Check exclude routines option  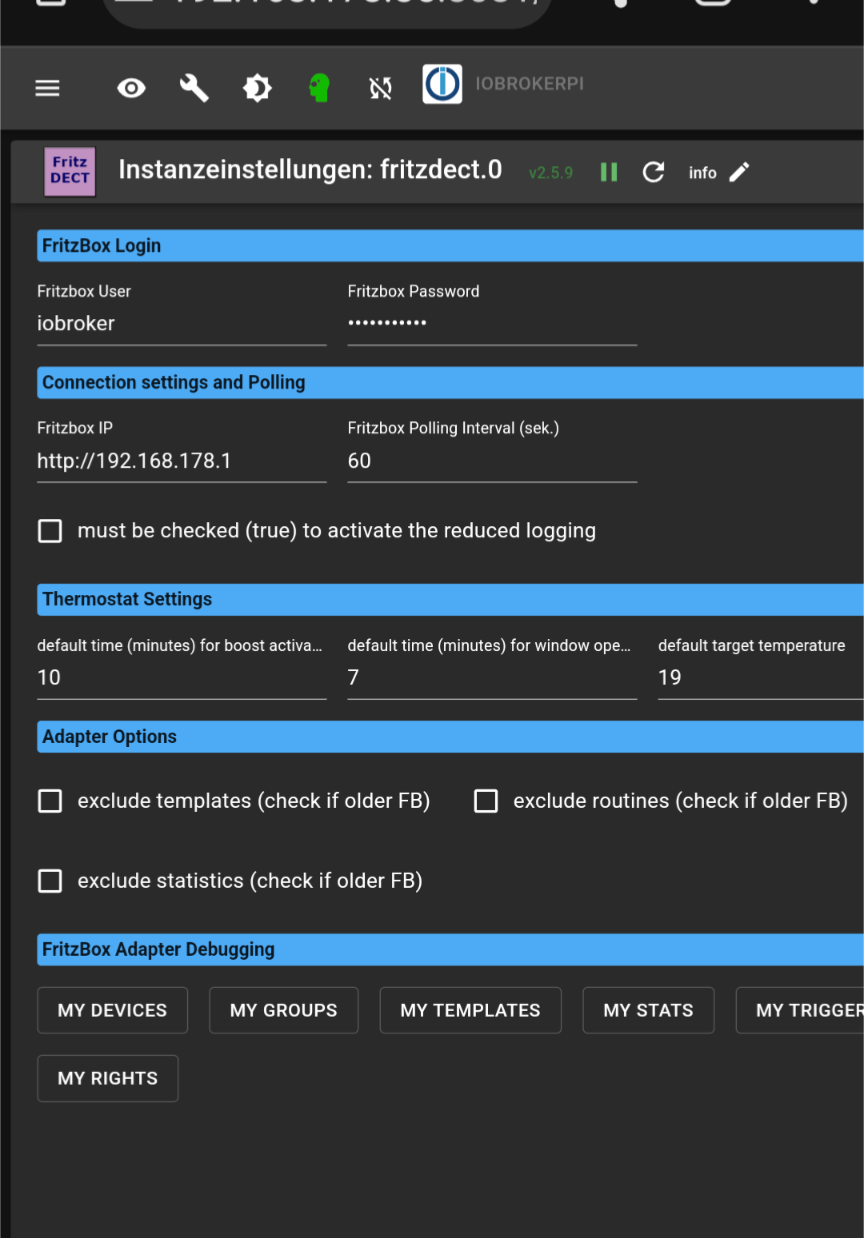click(x=486, y=801)
